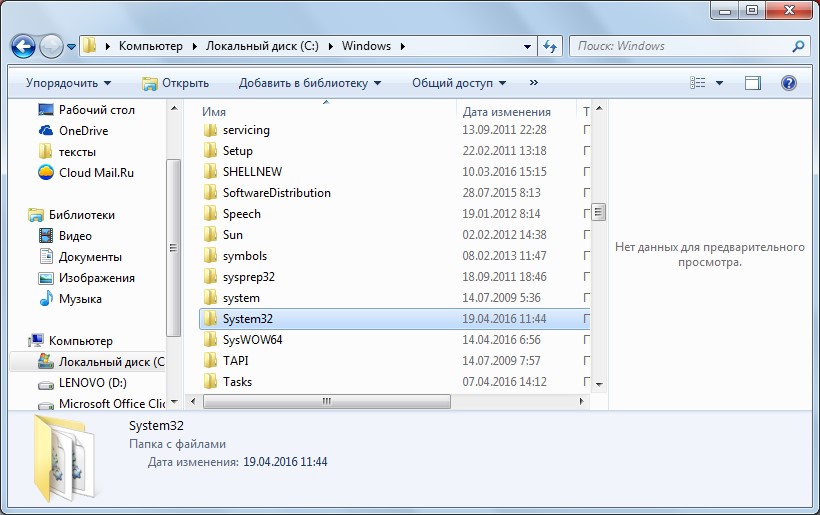820x515 pixels.
Task: Click the System32 folder icon
Action: click(x=210, y=318)
